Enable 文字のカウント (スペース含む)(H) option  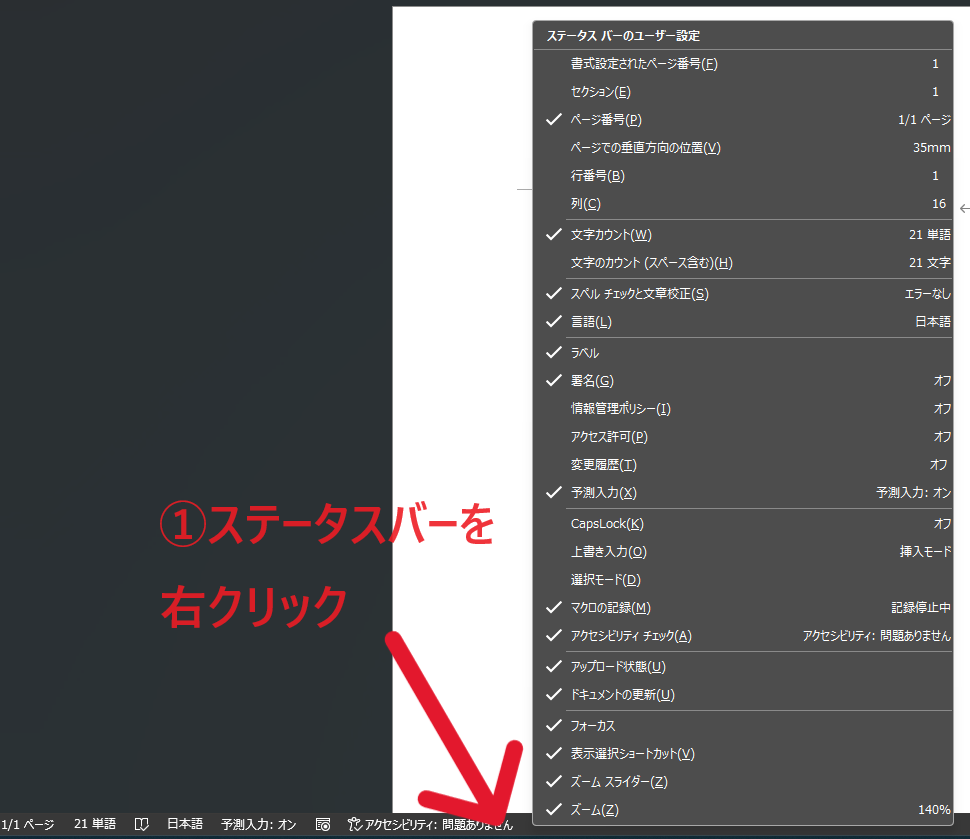pos(742,262)
